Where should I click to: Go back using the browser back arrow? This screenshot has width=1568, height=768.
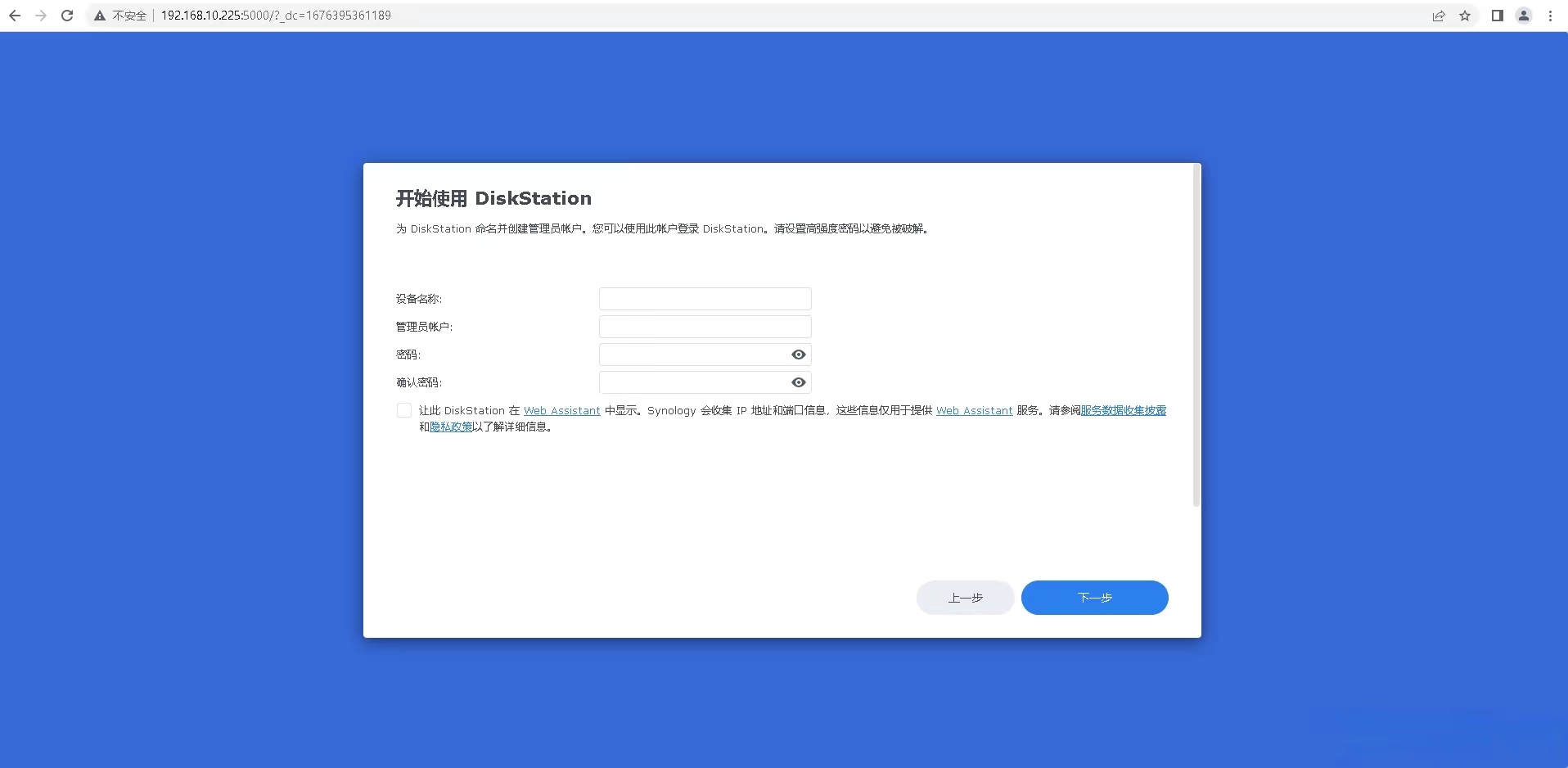[x=15, y=16]
